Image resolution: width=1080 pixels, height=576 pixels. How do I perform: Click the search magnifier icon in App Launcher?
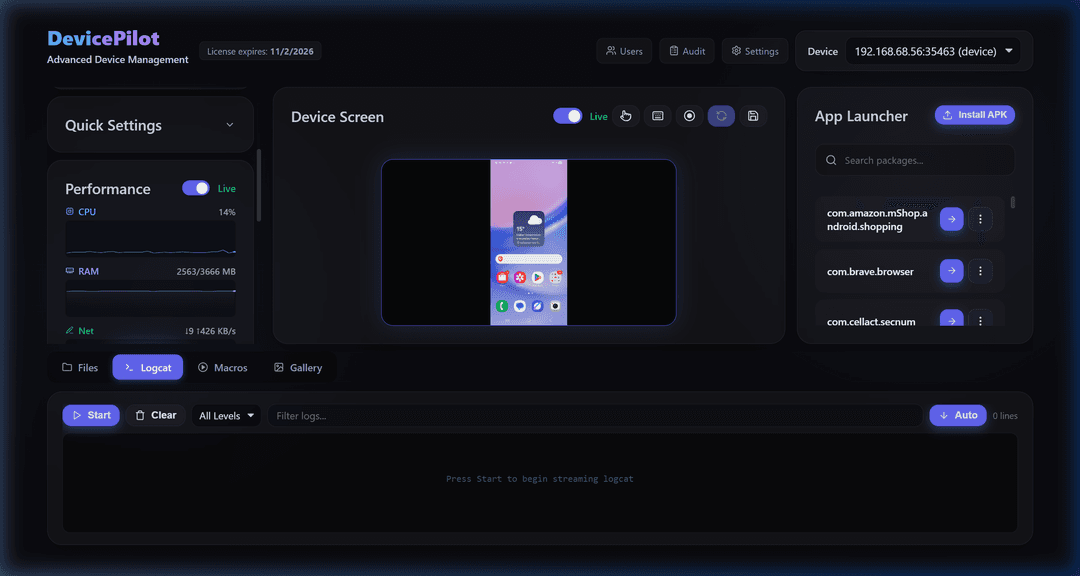pyautogui.click(x=831, y=160)
